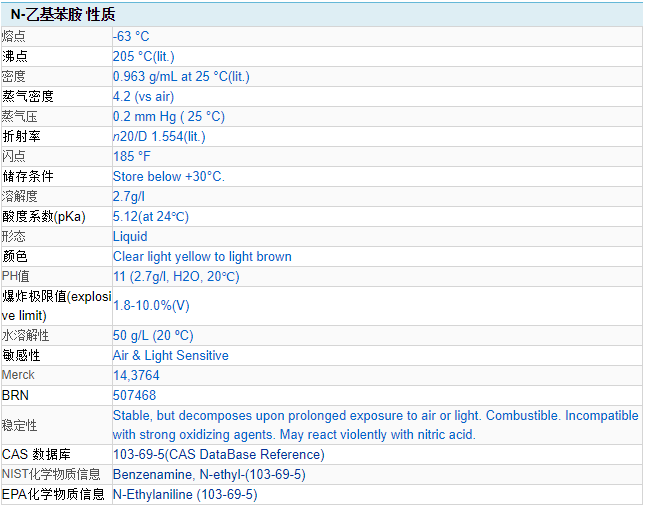Click the n20/D 1.554(lit.) refractive index value

(x=159, y=136)
